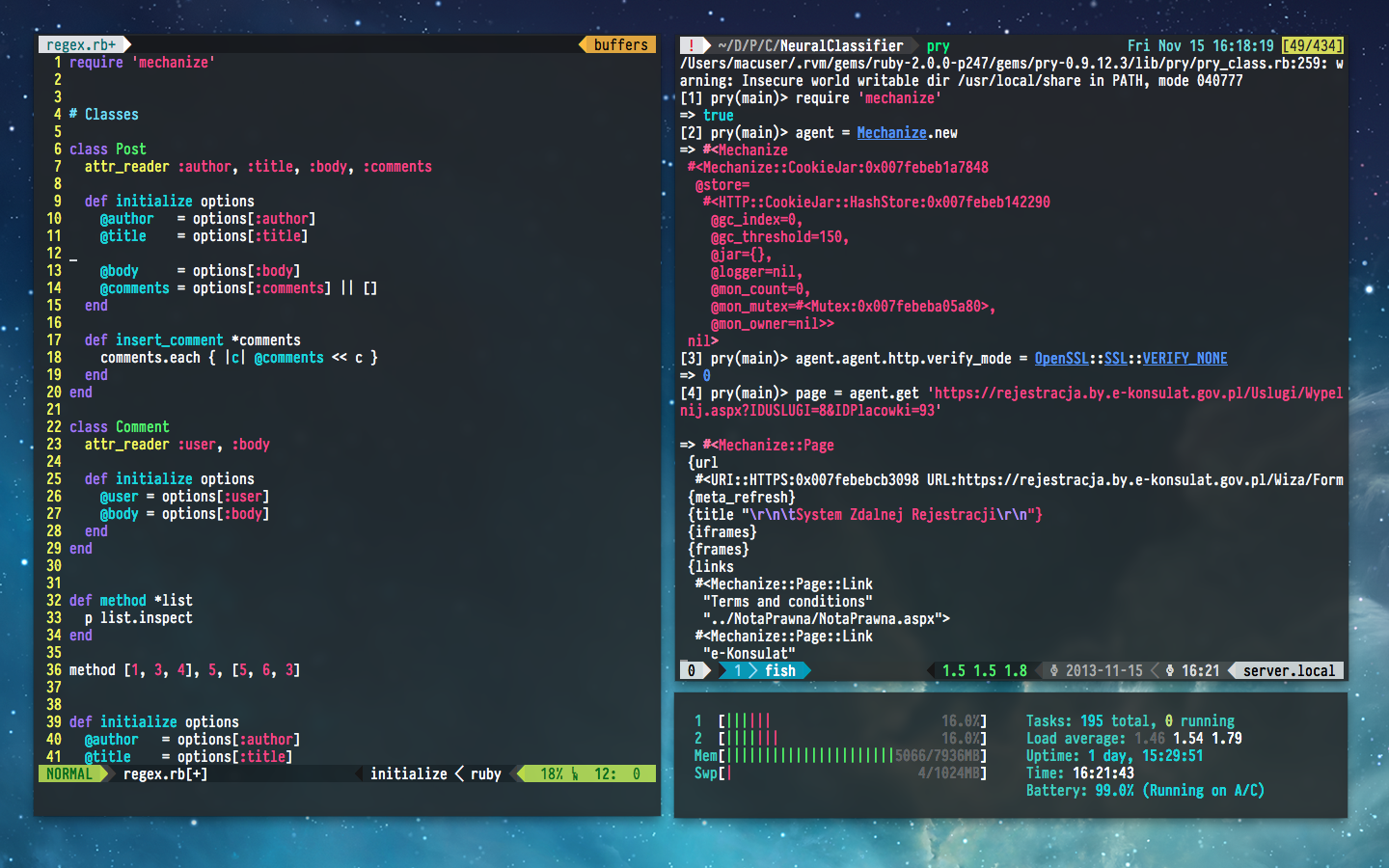Click the 5066/7936MB memory value

tap(938, 755)
